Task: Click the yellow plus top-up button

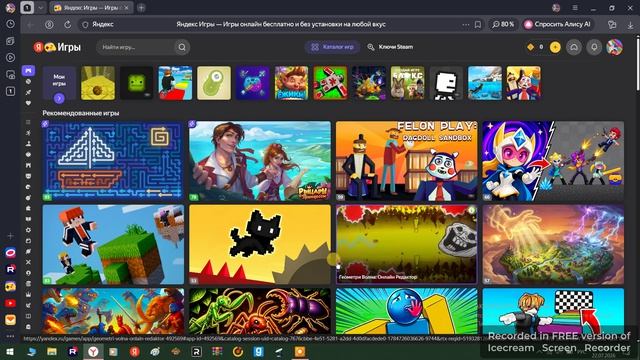Action: tap(555, 47)
